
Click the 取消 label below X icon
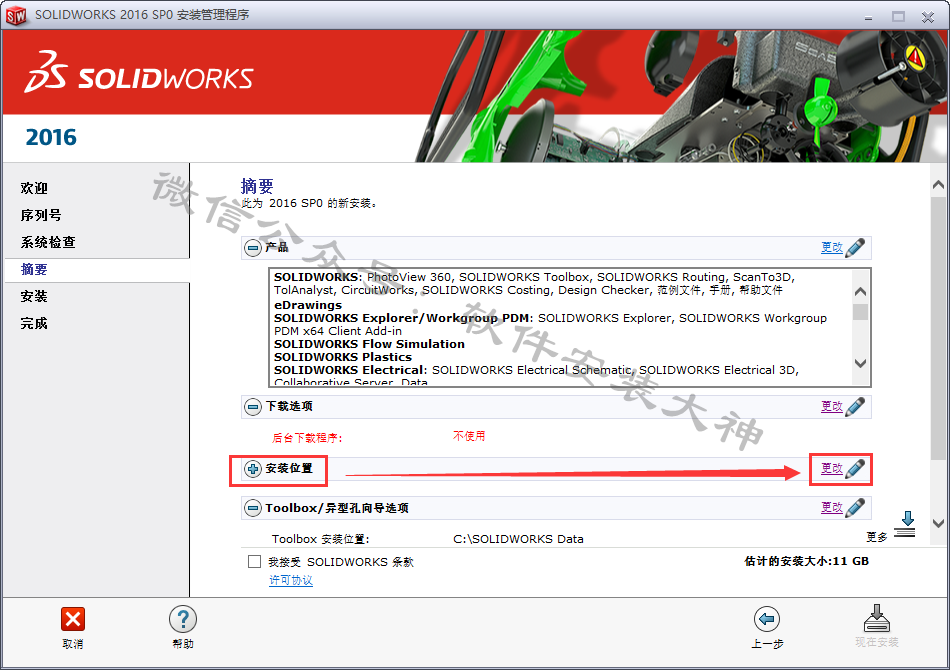point(73,644)
